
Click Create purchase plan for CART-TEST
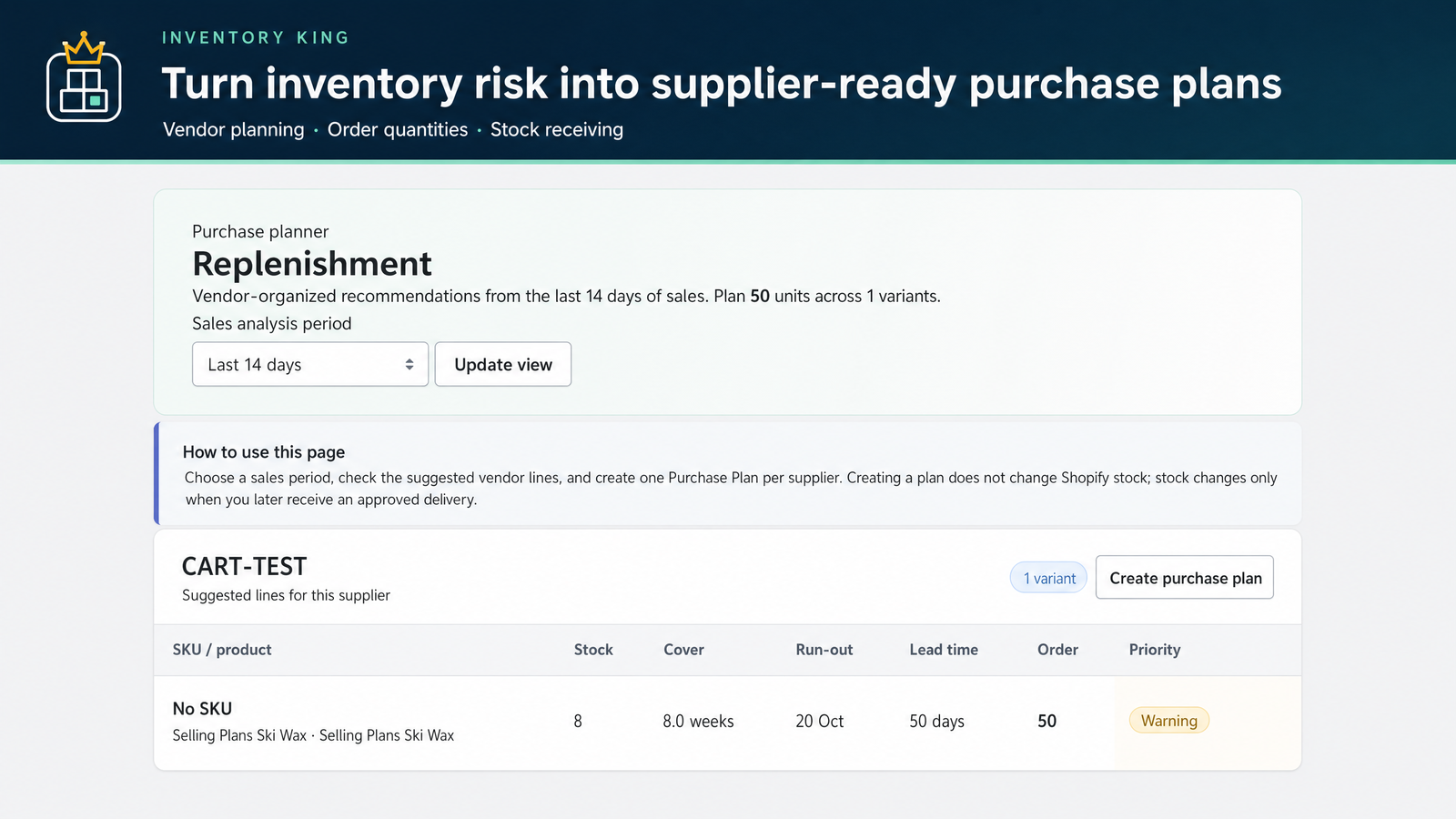tap(1185, 578)
